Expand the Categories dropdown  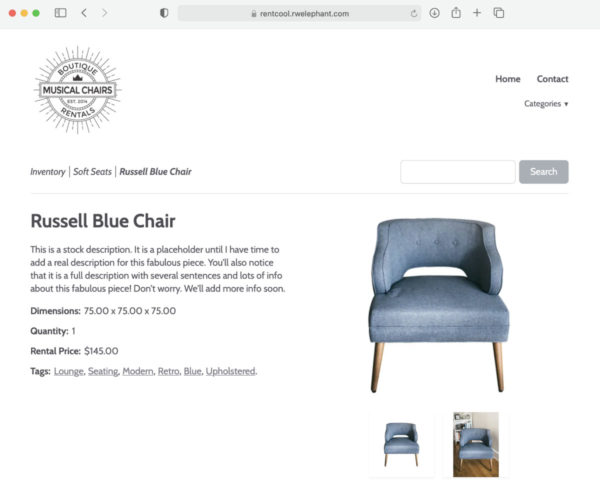tap(546, 104)
